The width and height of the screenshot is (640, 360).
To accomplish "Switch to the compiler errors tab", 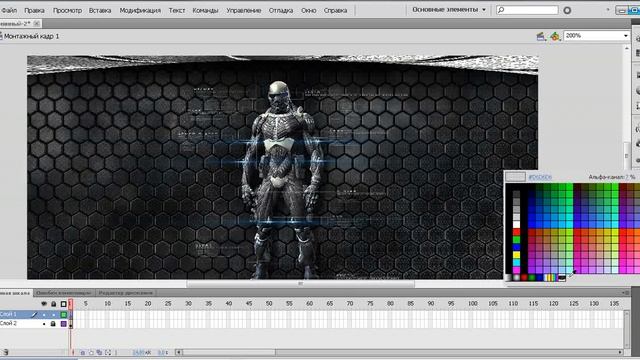I will (x=63, y=293).
